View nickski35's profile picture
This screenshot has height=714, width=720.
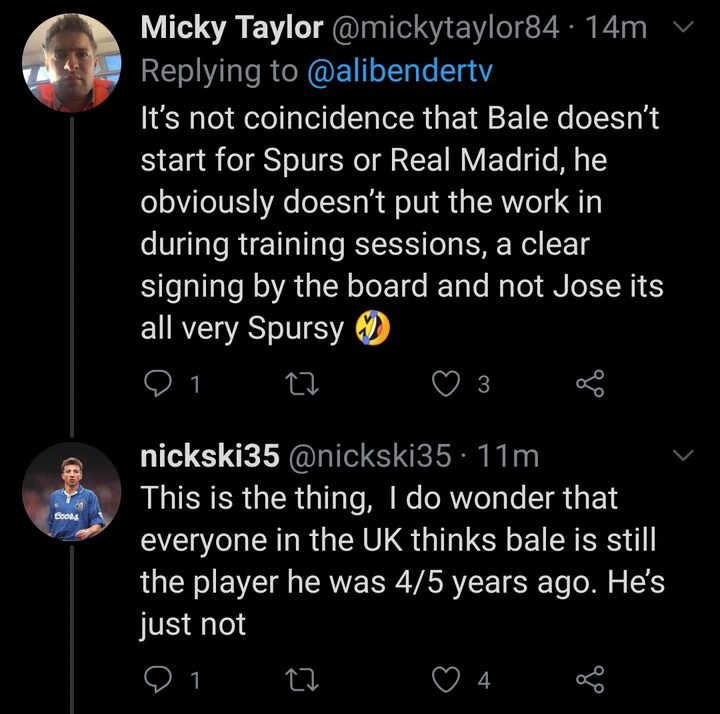pyautogui.click(x=72, y=491)
